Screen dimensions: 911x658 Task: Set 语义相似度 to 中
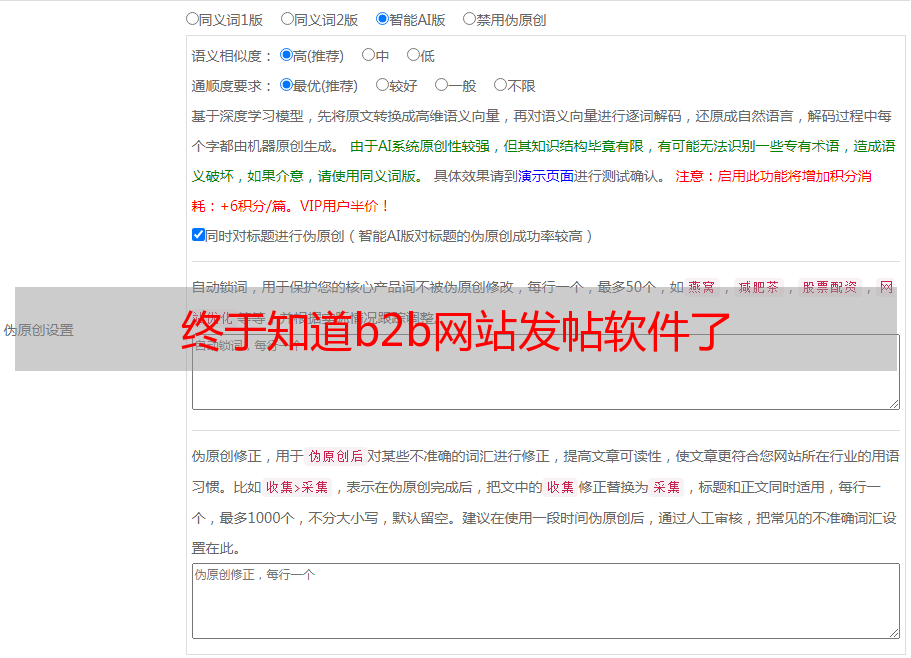pos(368,55)
